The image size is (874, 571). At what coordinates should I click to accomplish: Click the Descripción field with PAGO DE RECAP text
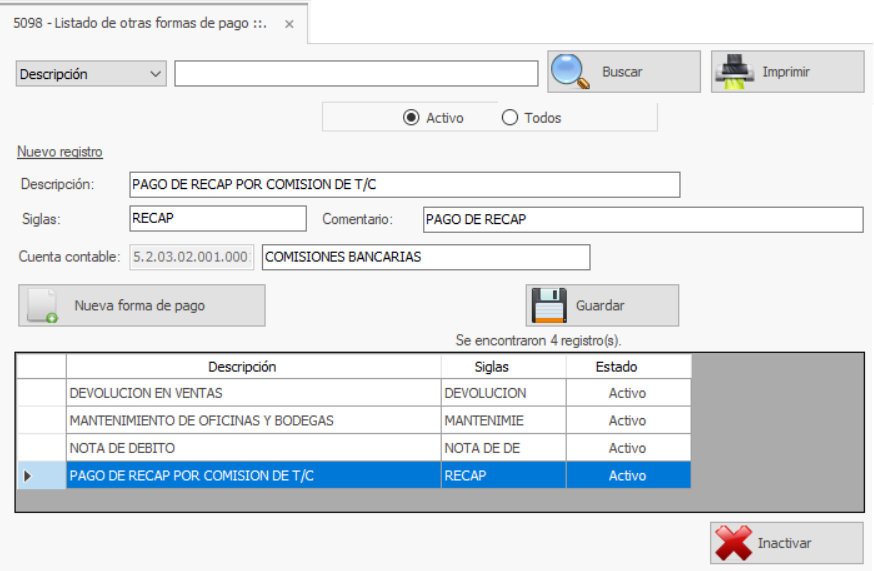[x=405, y=184]
